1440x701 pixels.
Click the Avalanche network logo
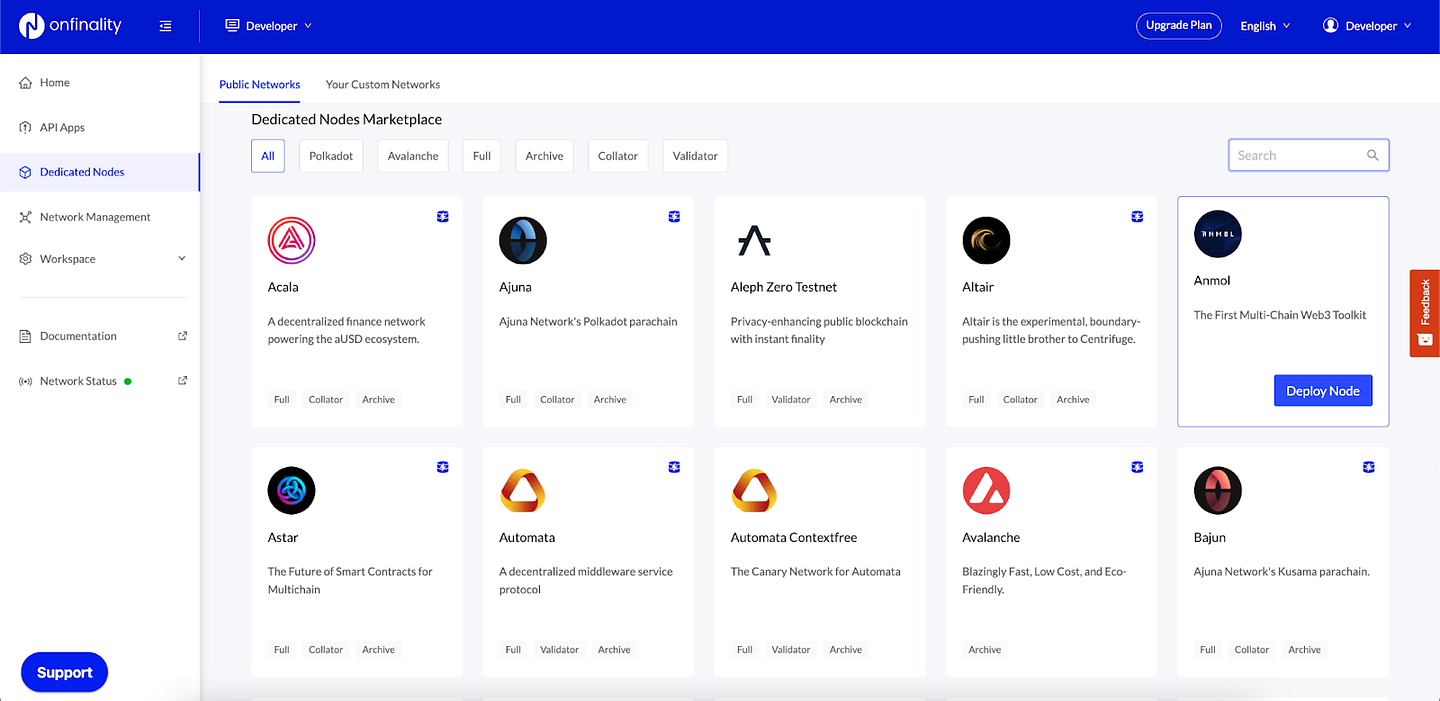pos(986,491)
